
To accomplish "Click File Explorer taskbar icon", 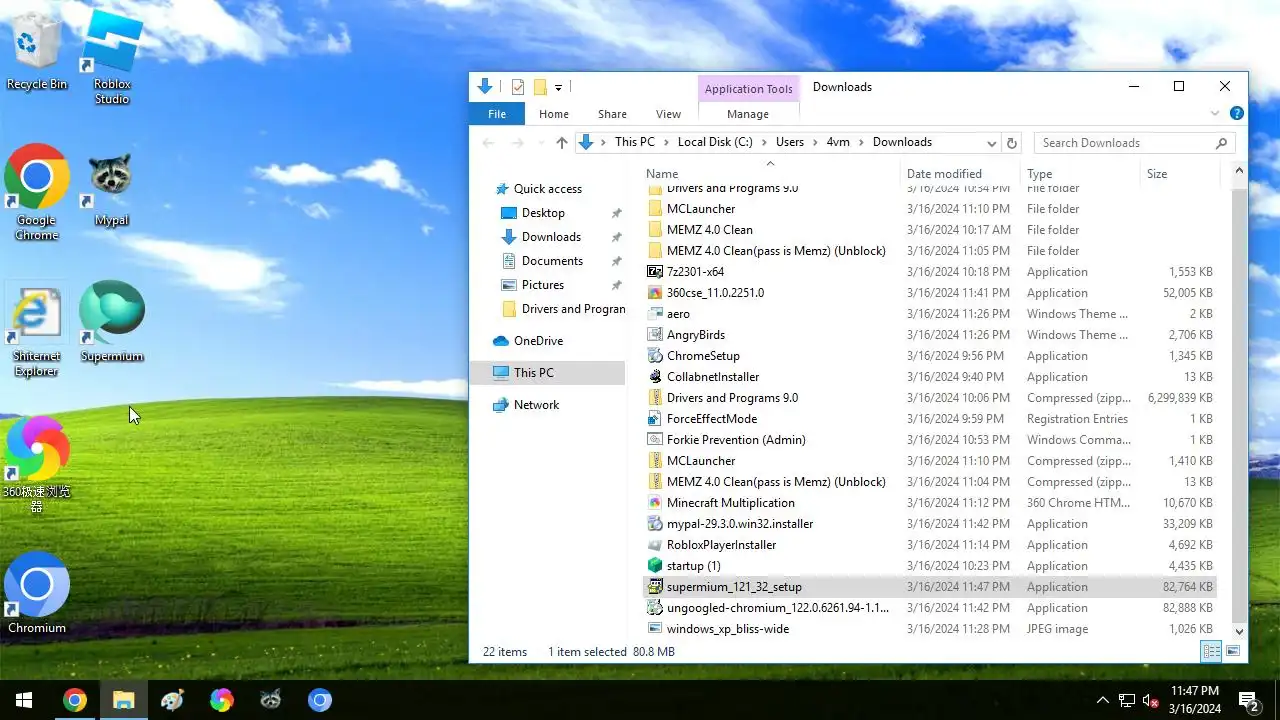I will (x=123, y=700).
